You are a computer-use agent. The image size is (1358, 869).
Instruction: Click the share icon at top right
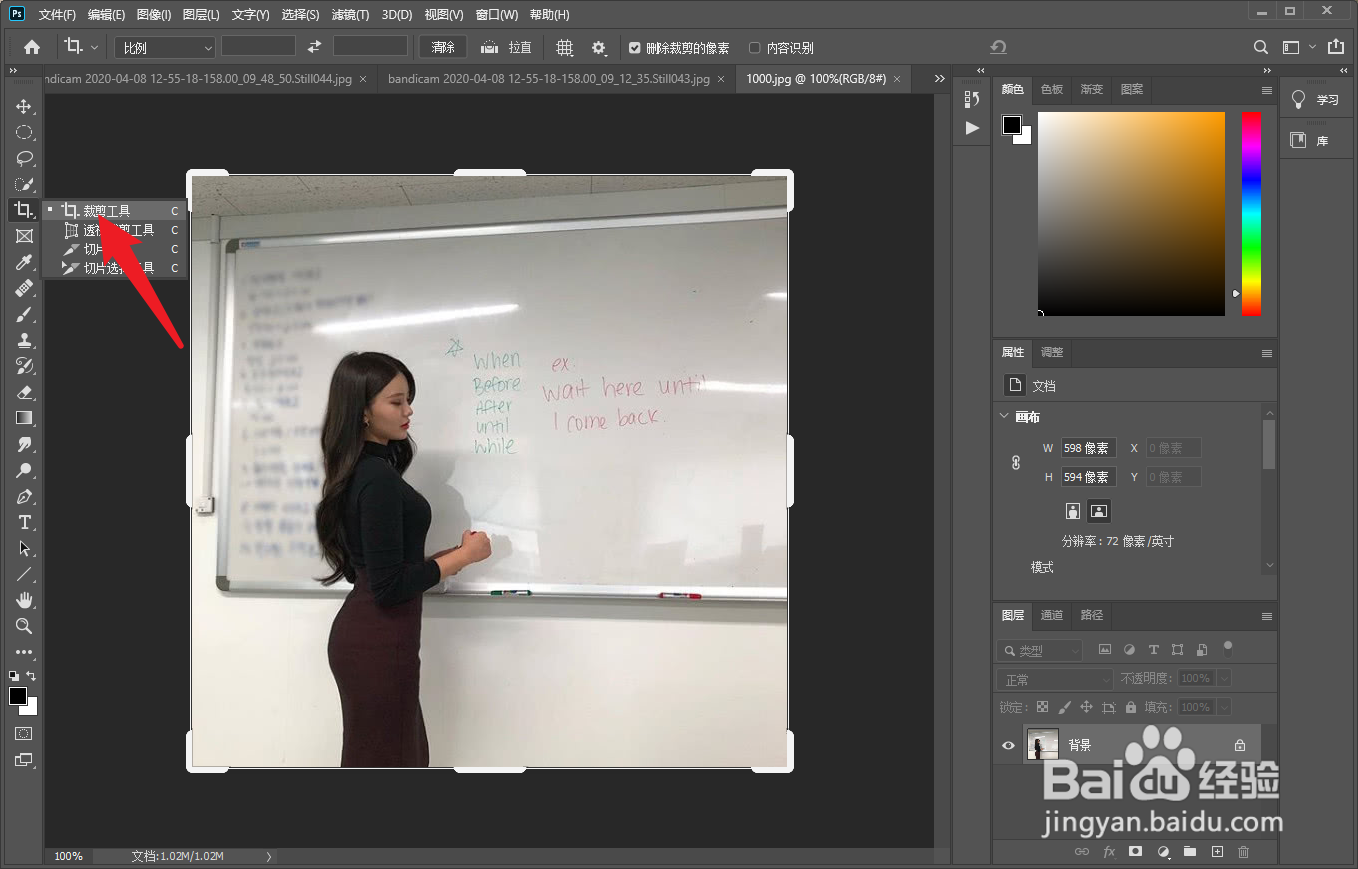pos(1336,47)
